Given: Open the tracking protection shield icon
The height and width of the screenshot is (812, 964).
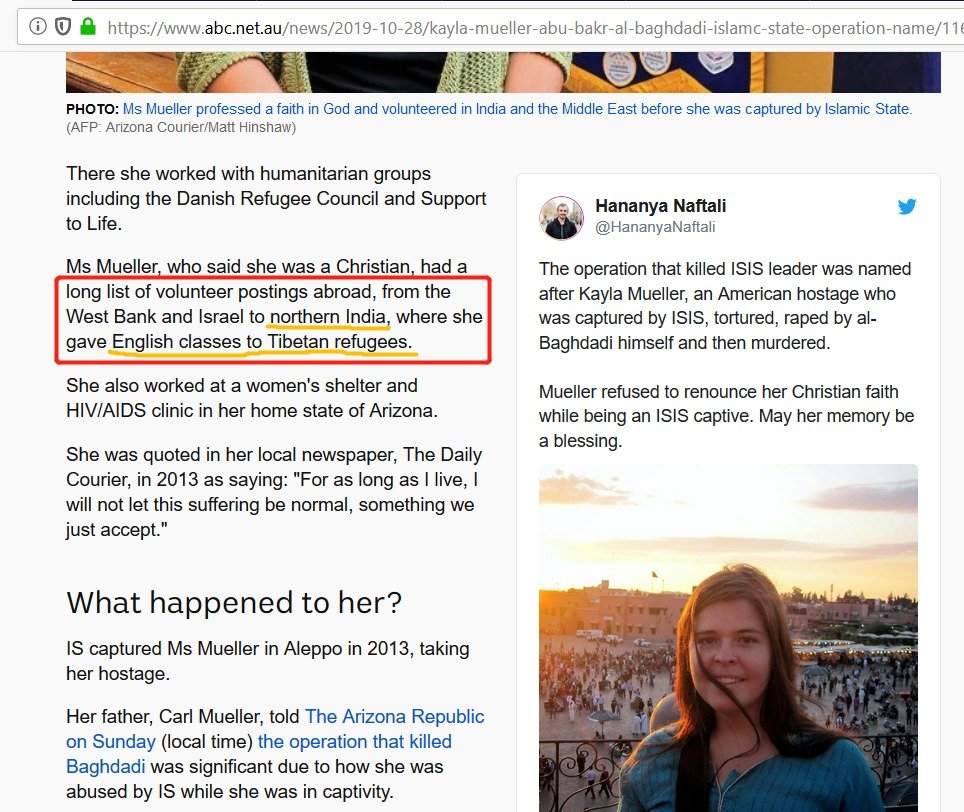Looking at the screenshot, I should click(x=63, y=26).
